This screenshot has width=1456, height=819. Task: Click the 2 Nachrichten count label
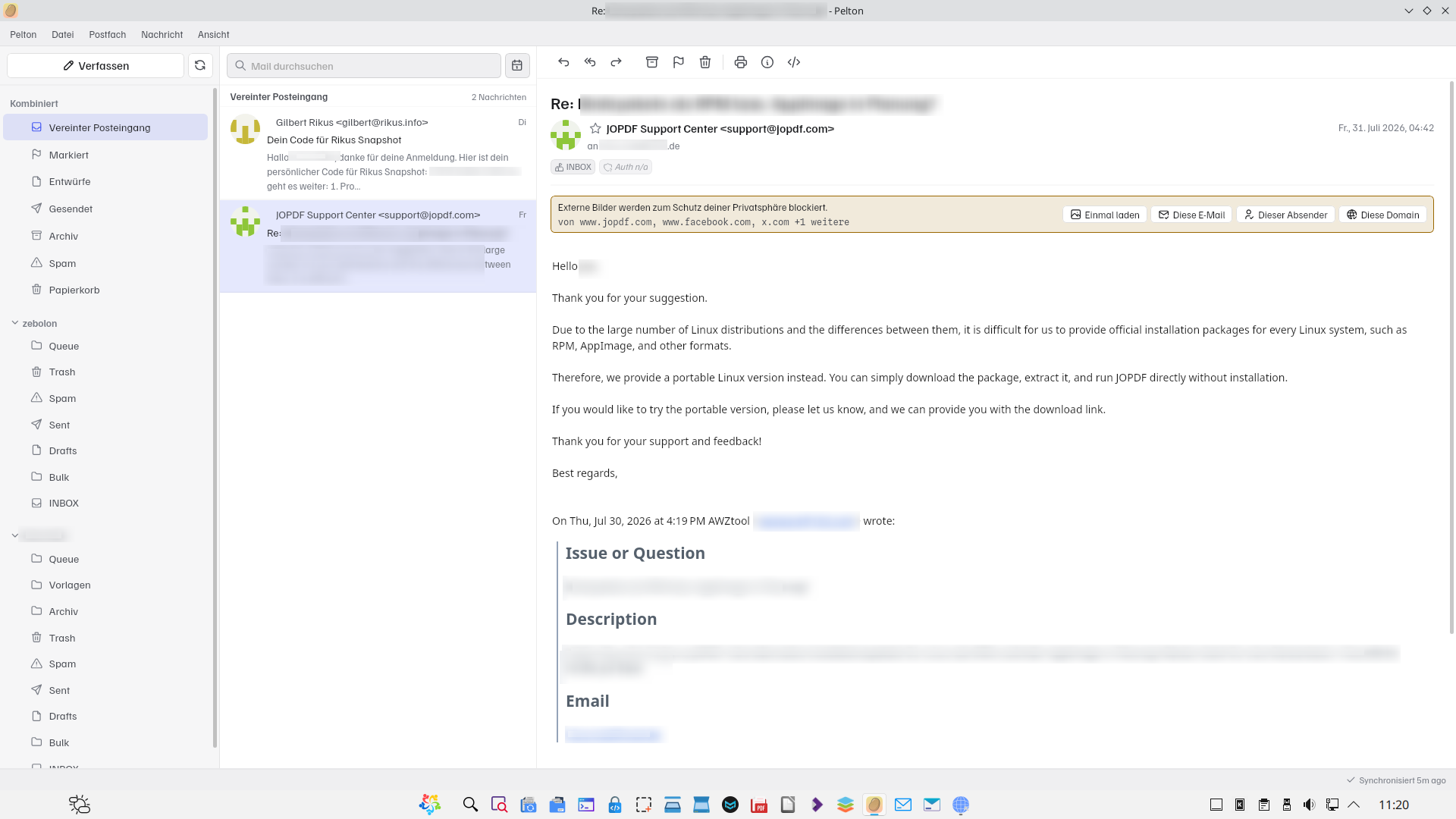(x=499, y=97)
